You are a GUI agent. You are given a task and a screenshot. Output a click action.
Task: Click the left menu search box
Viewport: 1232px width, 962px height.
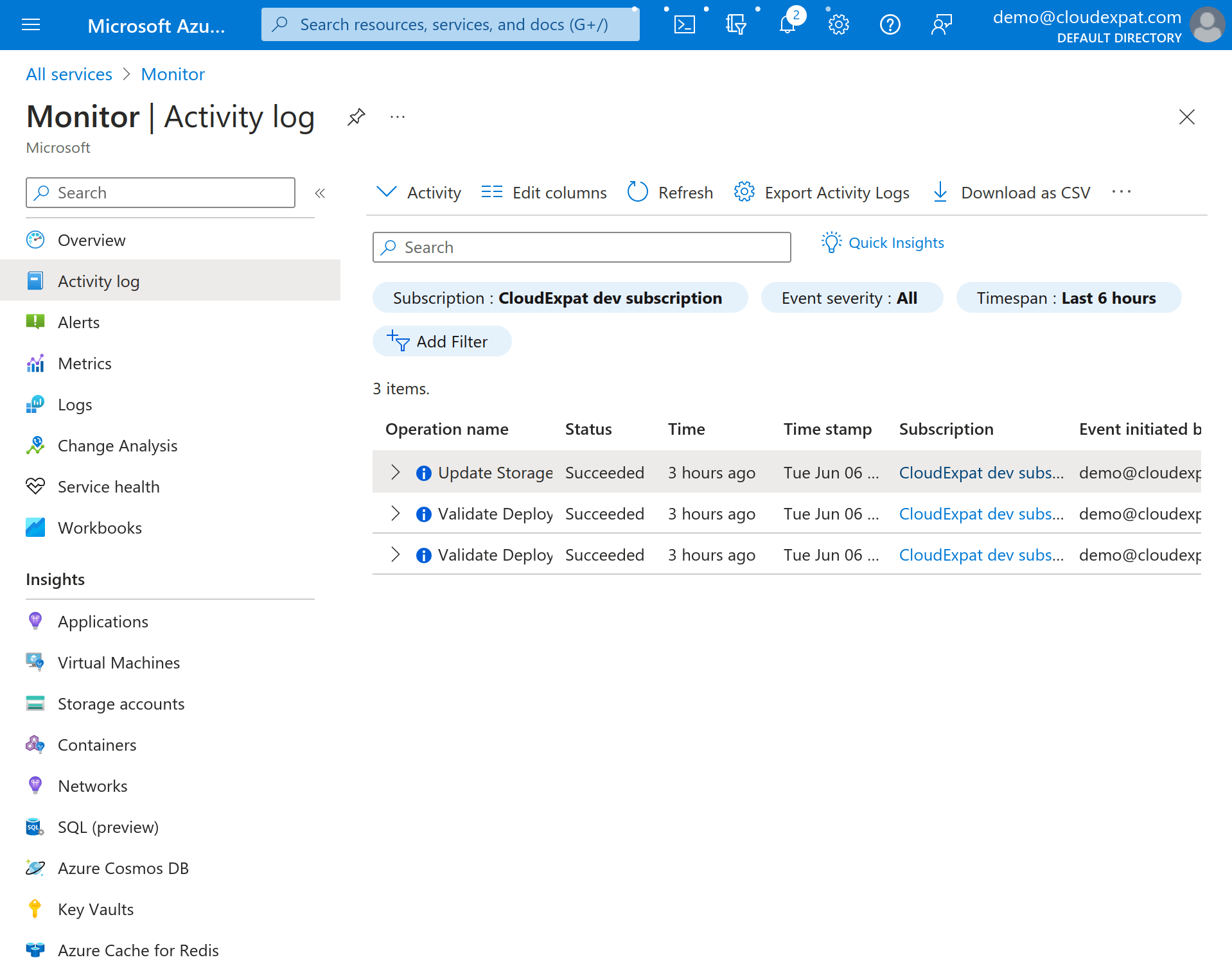click(x=161, y=193)
